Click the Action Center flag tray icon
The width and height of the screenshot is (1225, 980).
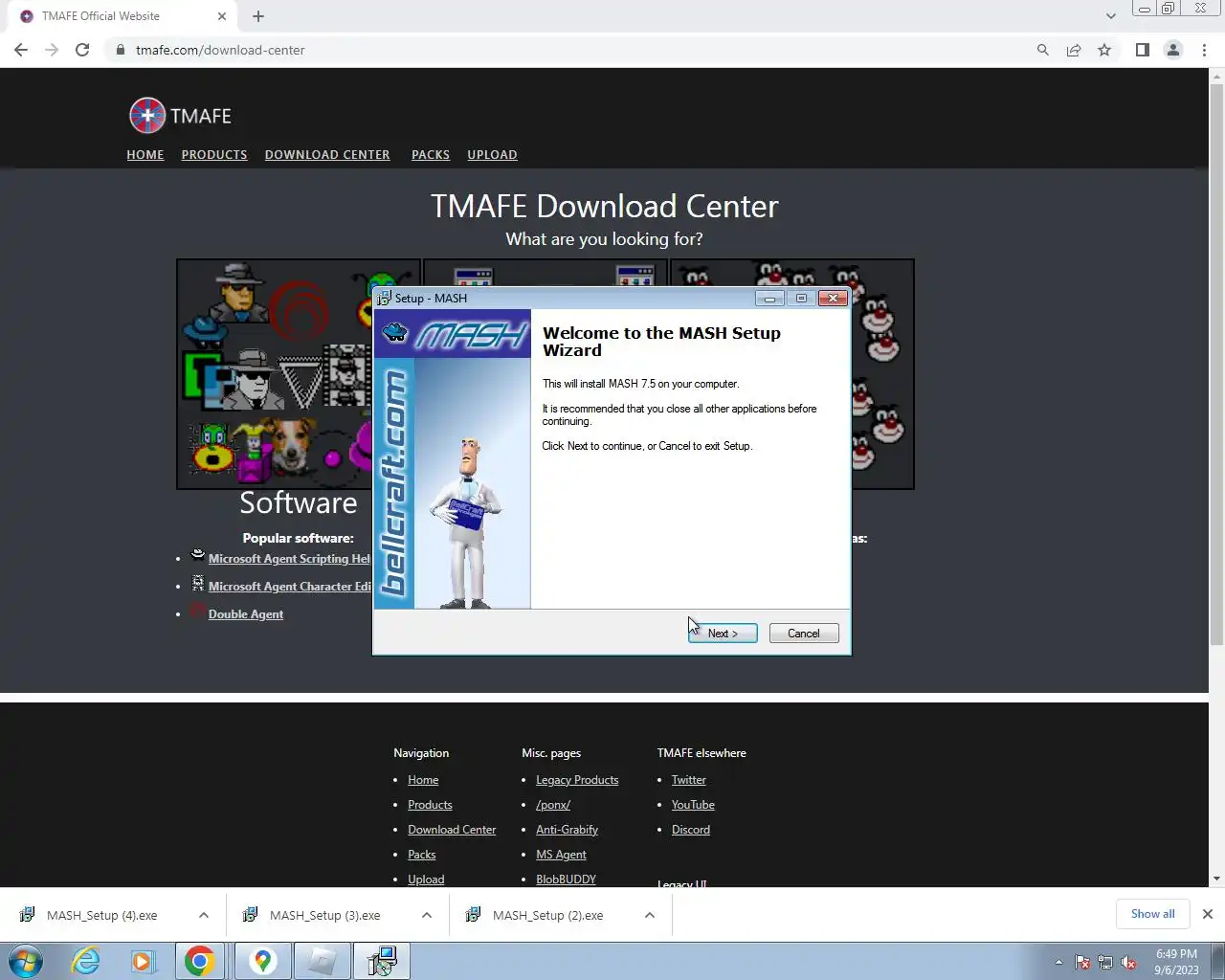click(1082, 962)
